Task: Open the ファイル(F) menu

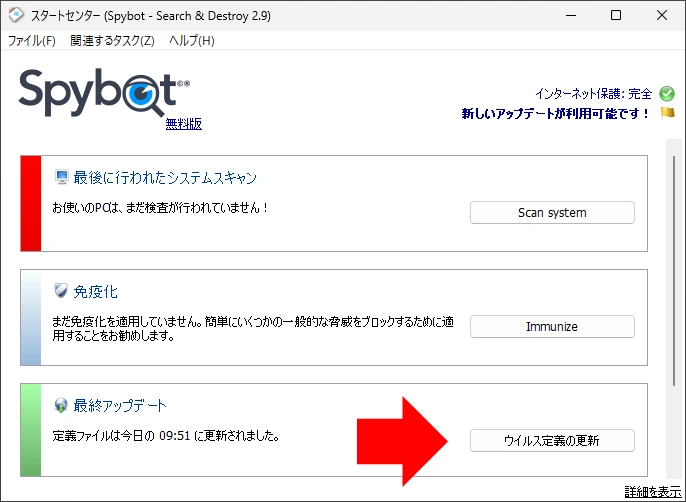Action: (x=32, y=41)
